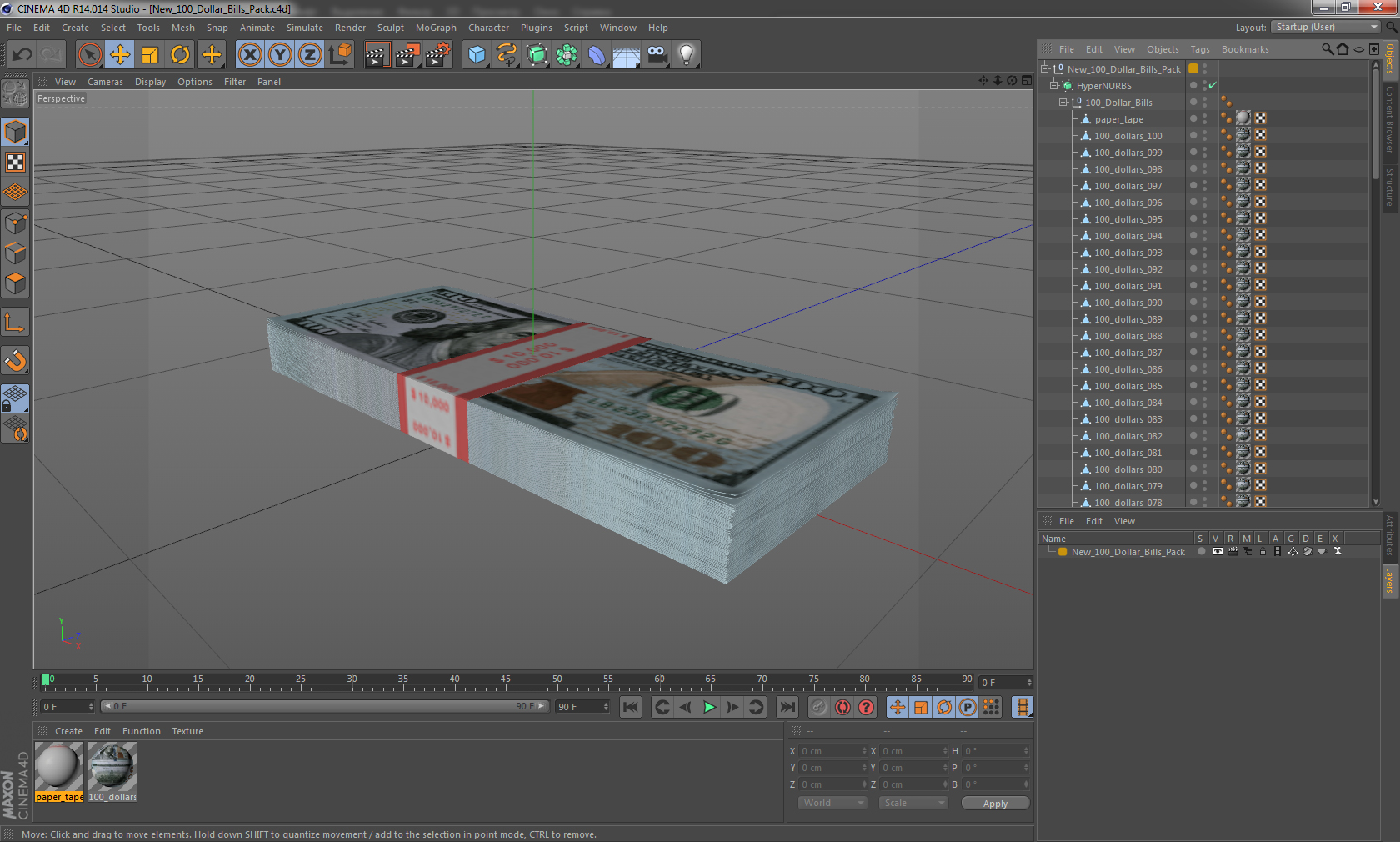Screen dimensions: 1400x842
Task: Open Object Manager Tags menu
Action: 1200,49
